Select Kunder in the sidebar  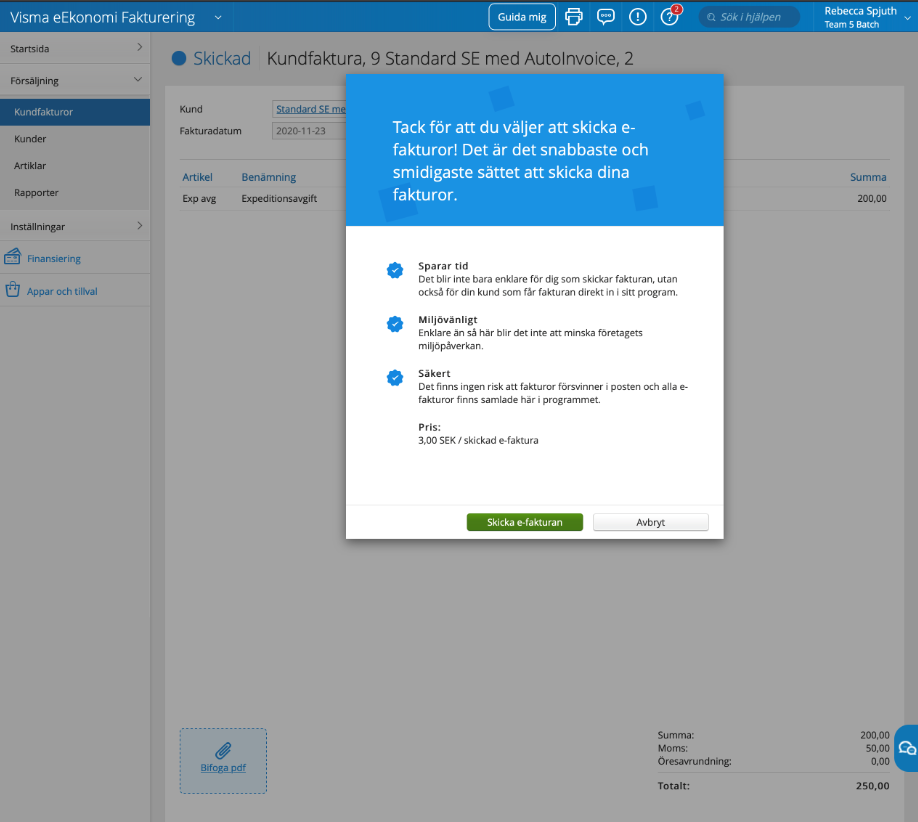point(30,139)
